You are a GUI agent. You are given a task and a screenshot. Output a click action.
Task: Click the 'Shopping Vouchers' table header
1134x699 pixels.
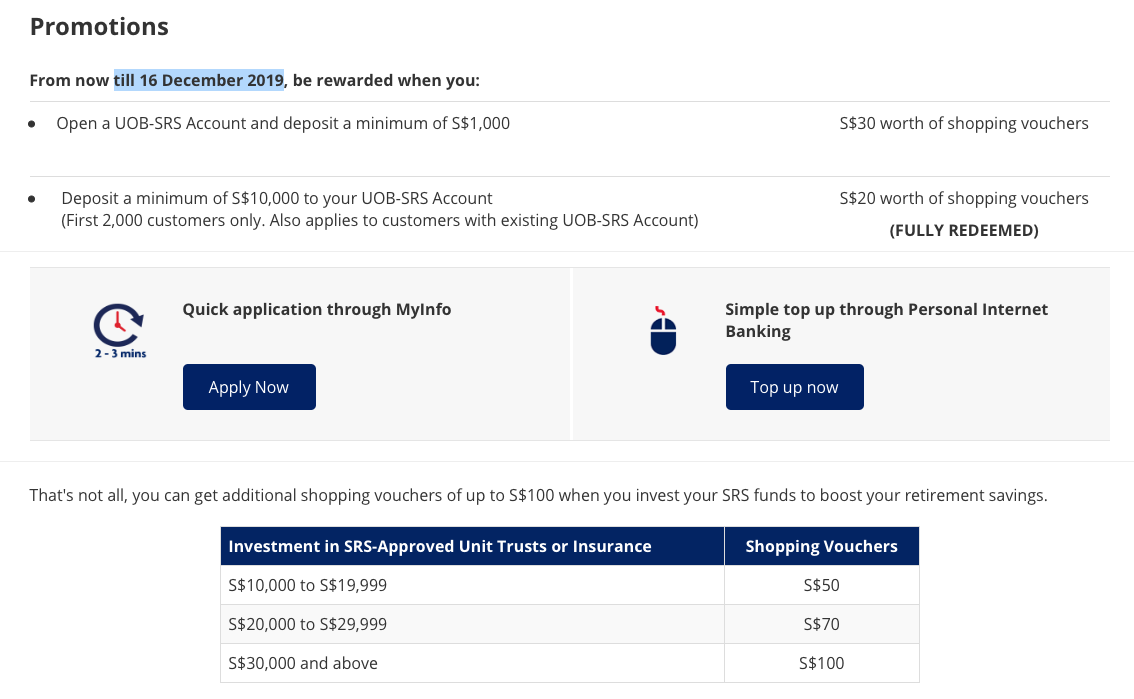pos(822,546)
